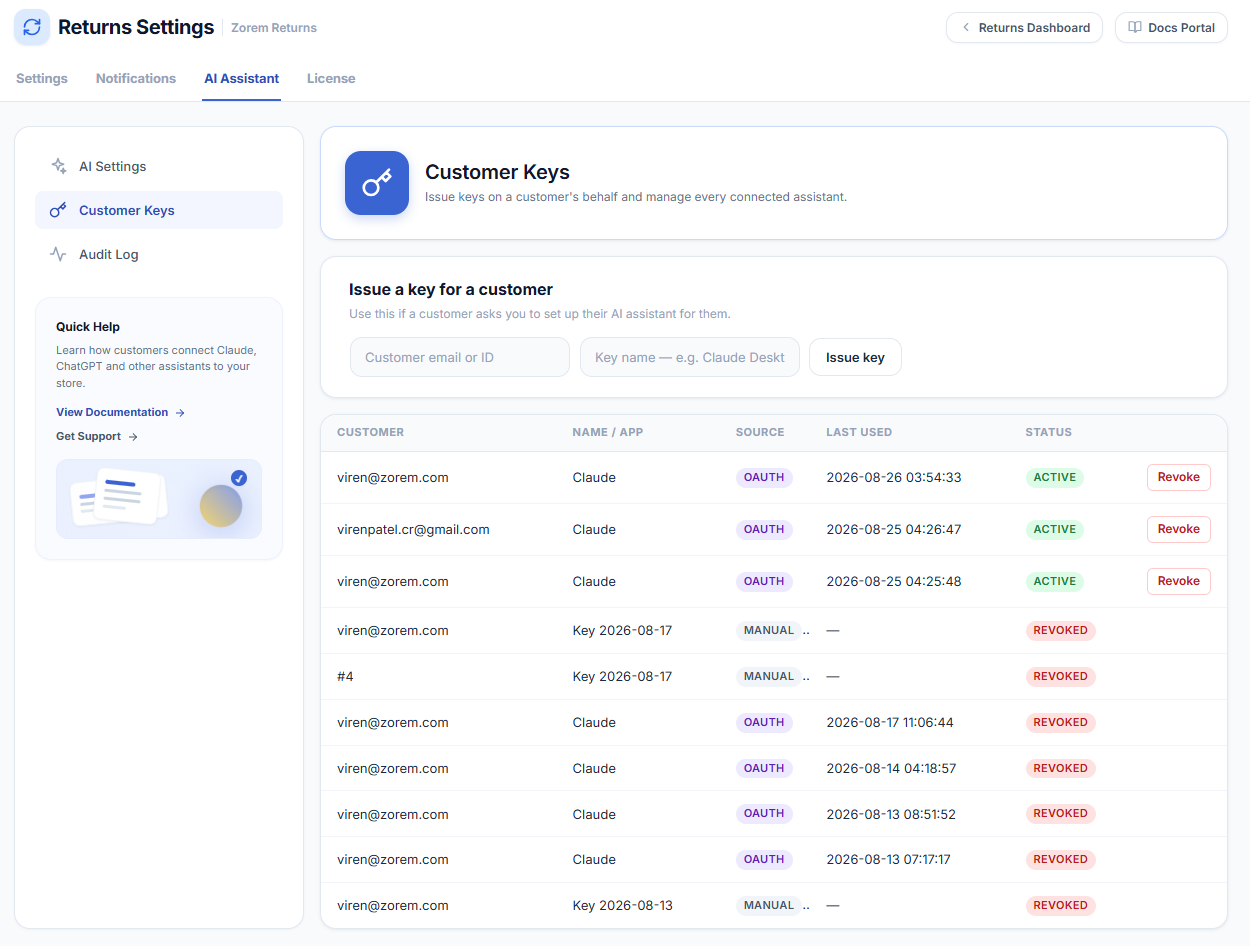Click the key icon beside Customer Keys in sidebar
The width and height of the screenshot is (1250, 946).
(x=58, y=210)
